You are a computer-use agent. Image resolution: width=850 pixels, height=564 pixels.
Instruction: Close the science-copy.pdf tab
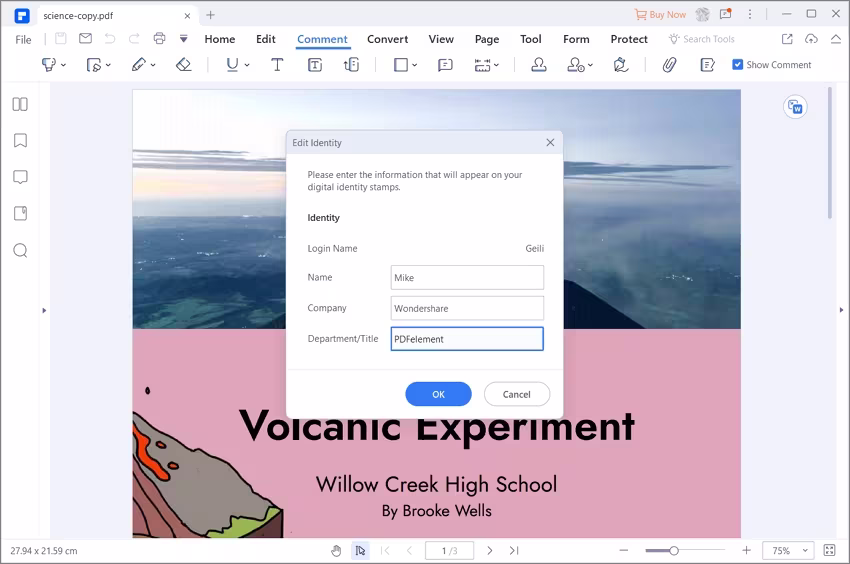tap(187, 16)
